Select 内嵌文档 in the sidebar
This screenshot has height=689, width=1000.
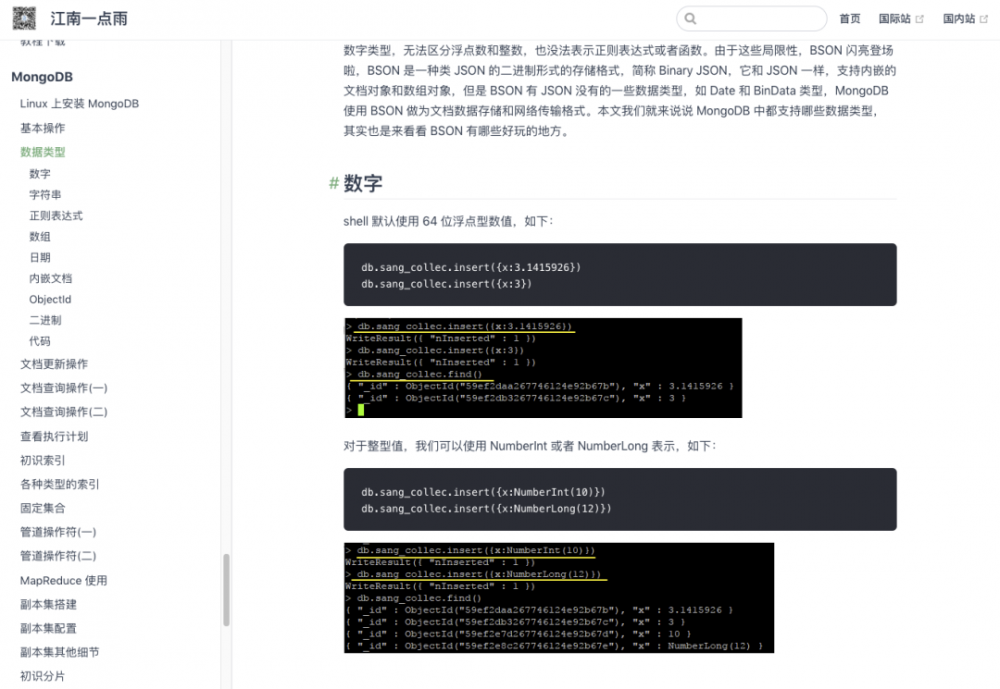point(51,278)
